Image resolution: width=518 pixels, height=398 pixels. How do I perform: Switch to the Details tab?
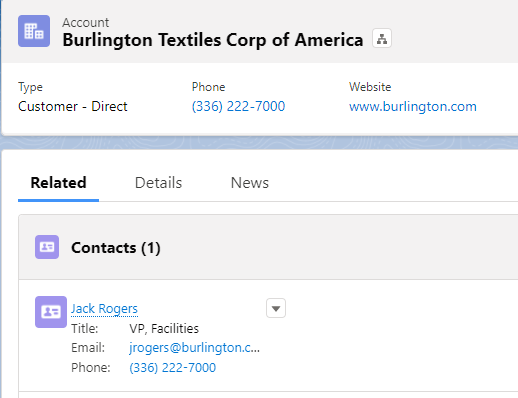[x=158, y=183]
